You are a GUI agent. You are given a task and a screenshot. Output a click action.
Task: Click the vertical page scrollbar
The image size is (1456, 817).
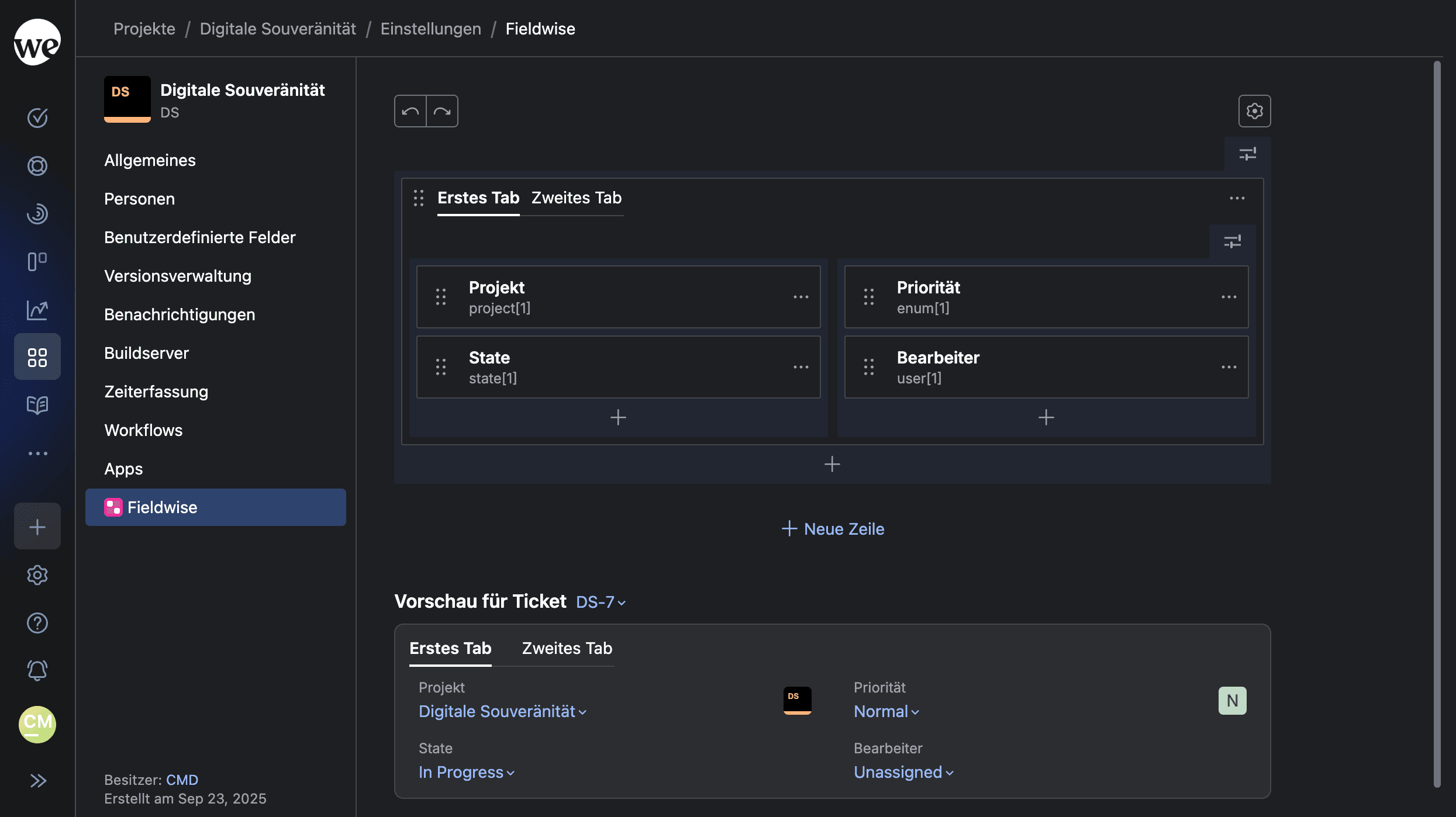[x=1437, y=424]
